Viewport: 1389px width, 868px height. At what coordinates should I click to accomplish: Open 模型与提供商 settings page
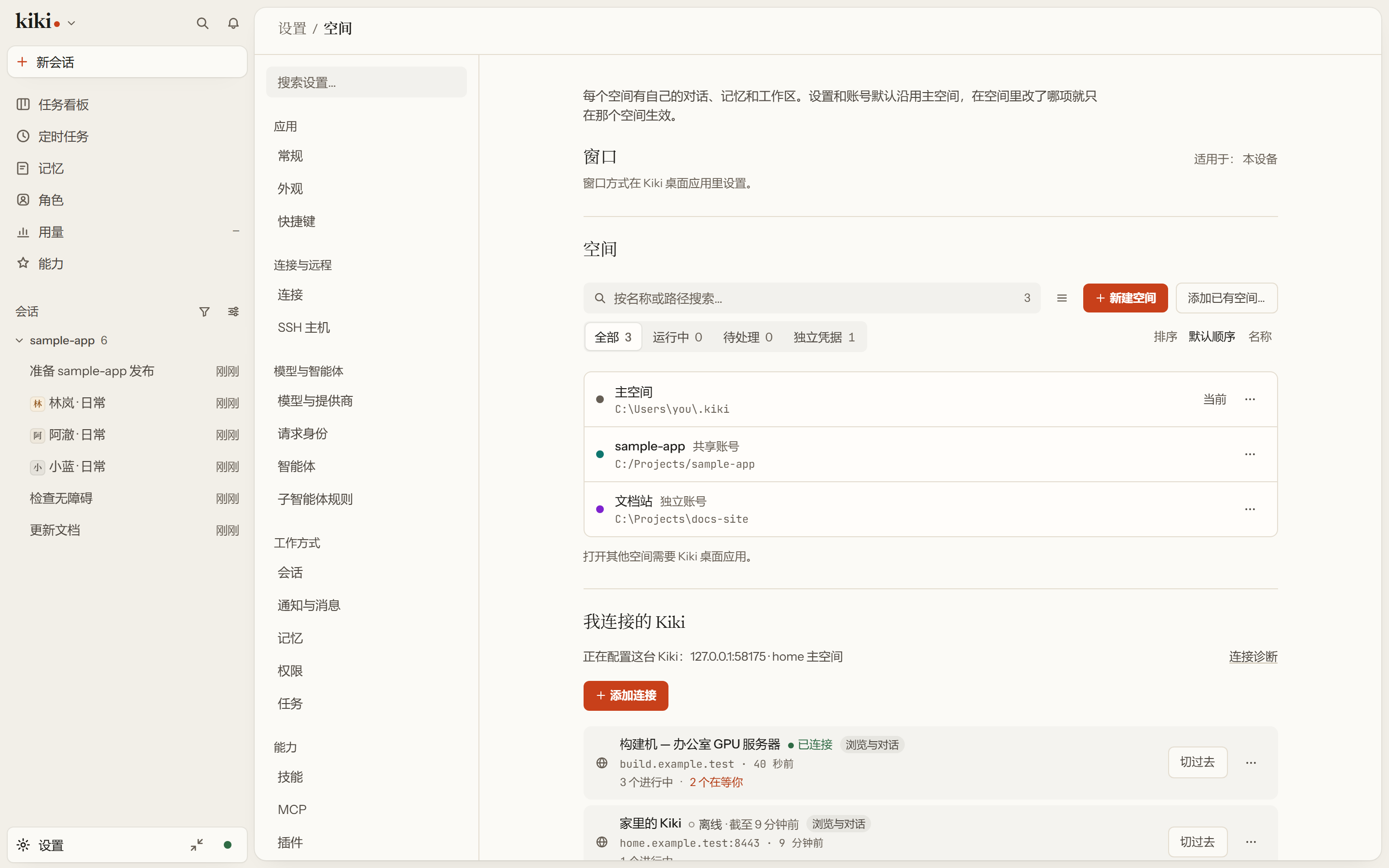tap(366, 401)
